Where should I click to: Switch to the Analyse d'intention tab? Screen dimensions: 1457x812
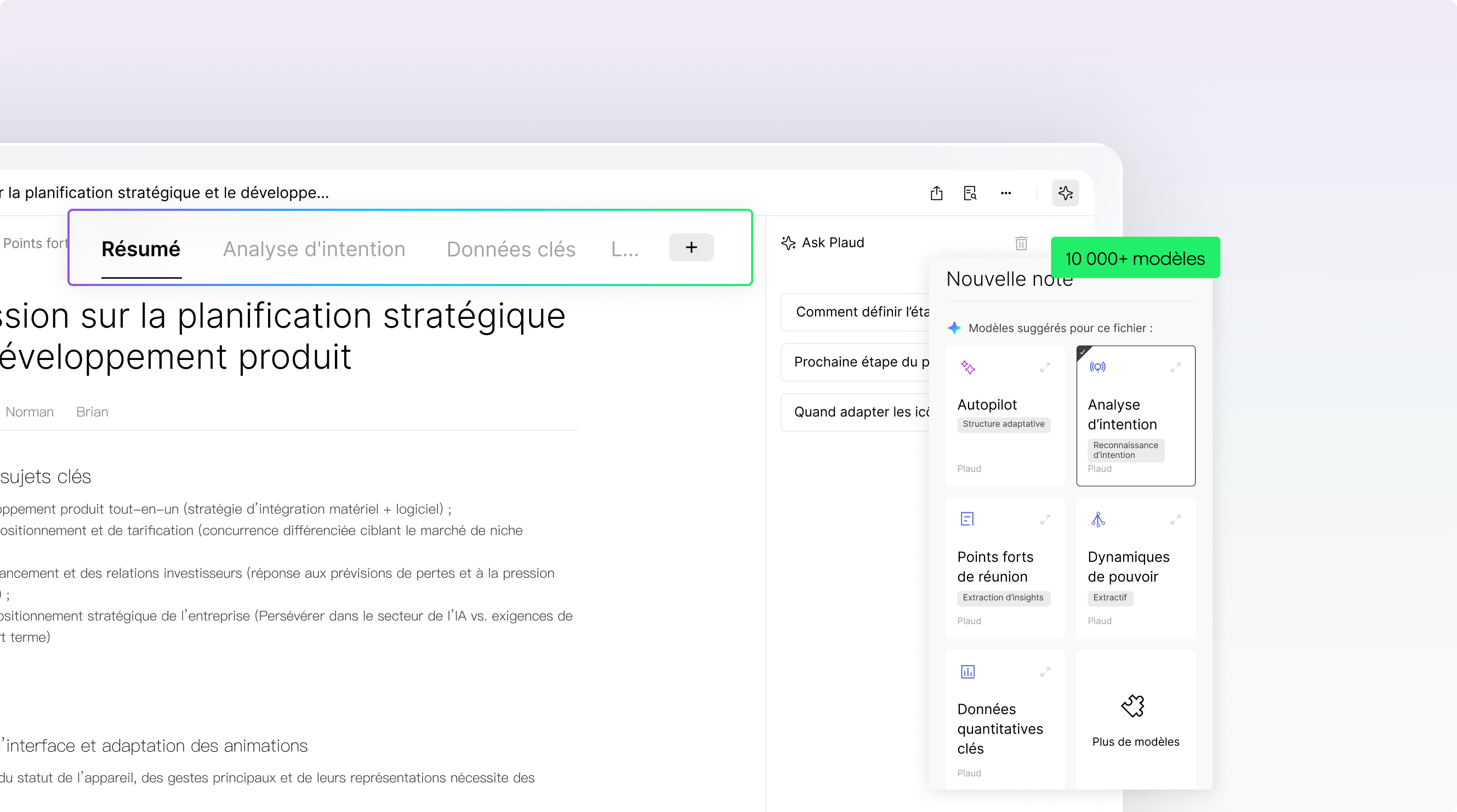click(314, 249)
